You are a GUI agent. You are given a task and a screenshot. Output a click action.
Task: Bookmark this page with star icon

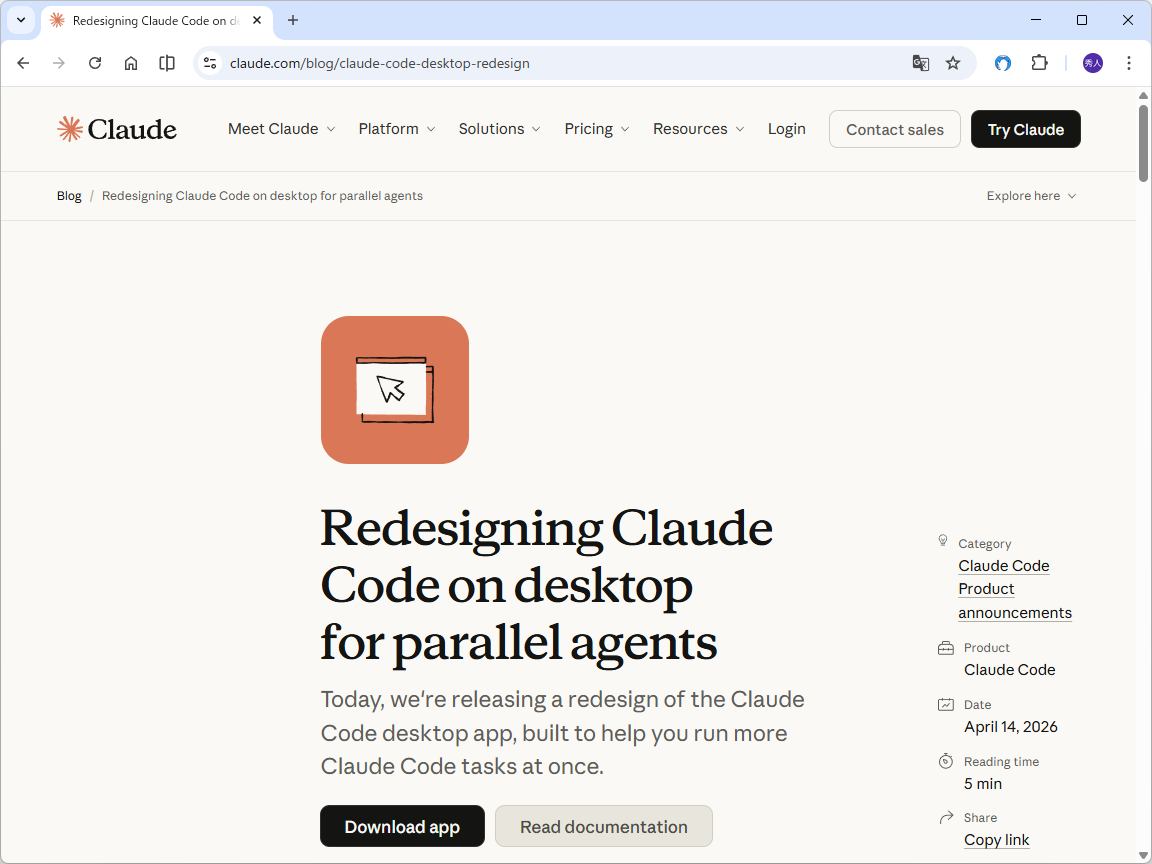click(x=953, y=63)
